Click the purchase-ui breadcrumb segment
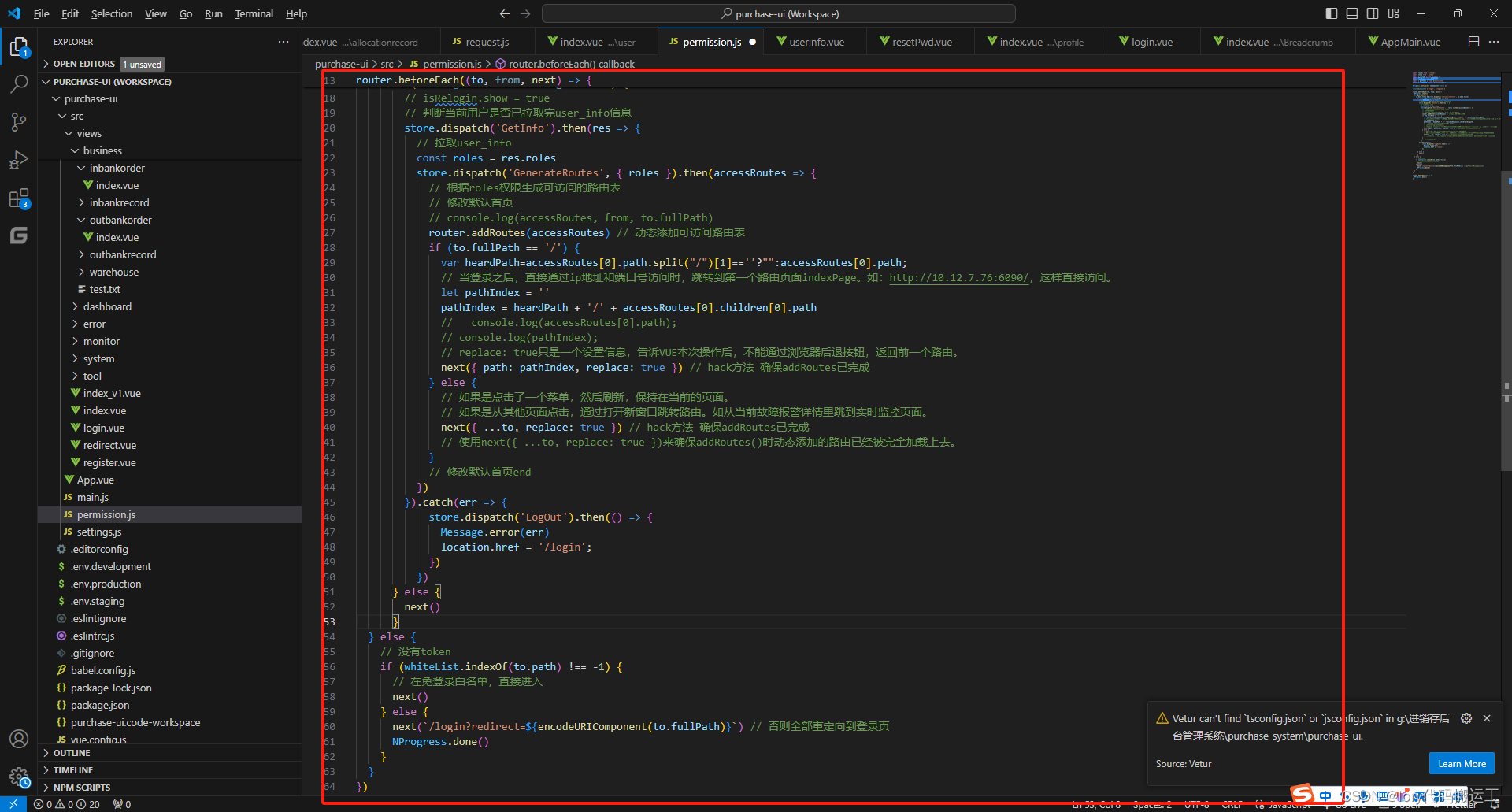This screenshot has height=812, width=1512. (x=341, y=64)
